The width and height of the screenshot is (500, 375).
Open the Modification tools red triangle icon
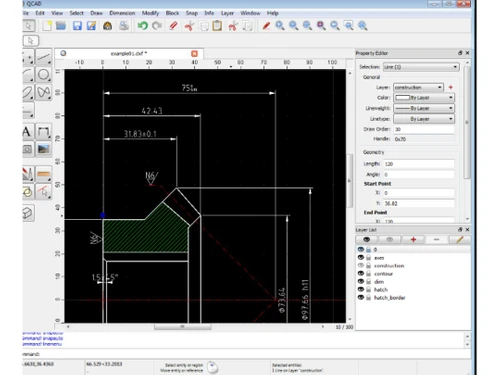pos(28,174)
